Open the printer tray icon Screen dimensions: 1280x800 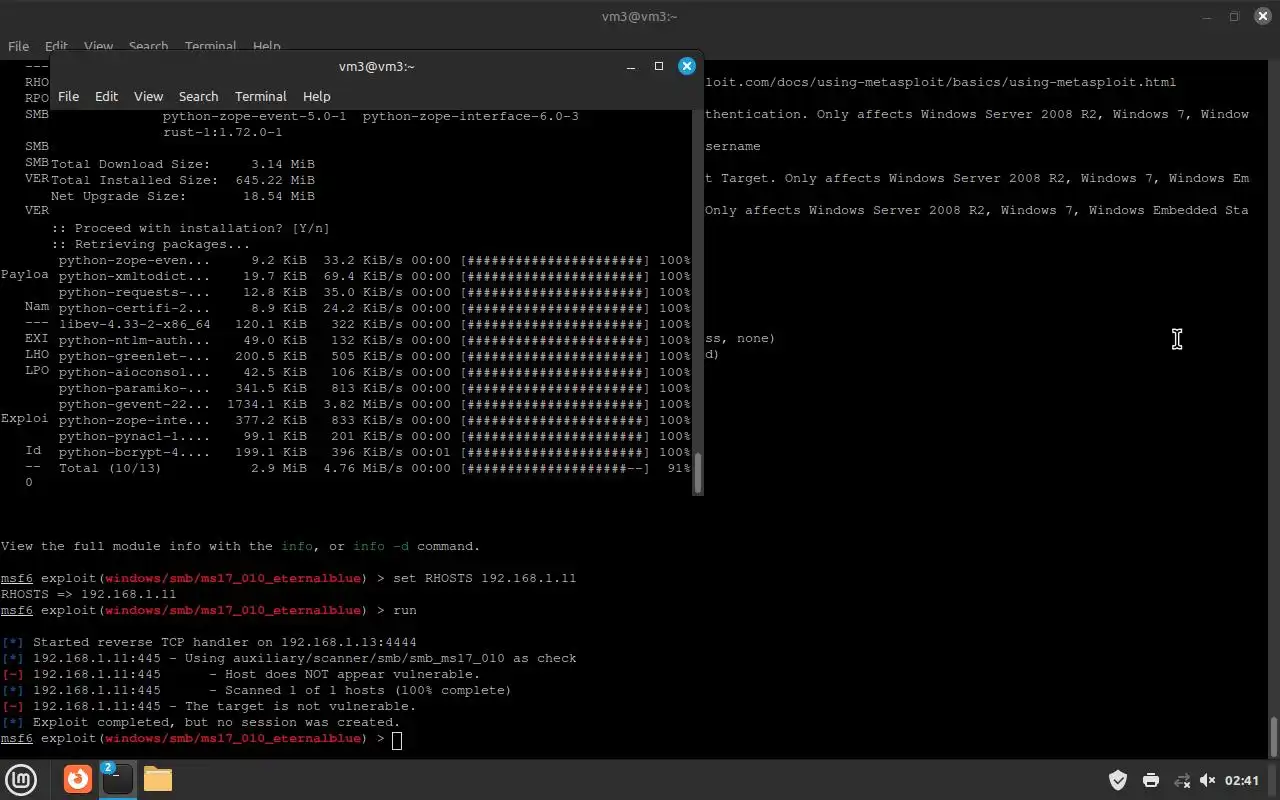click(1150, 780)
